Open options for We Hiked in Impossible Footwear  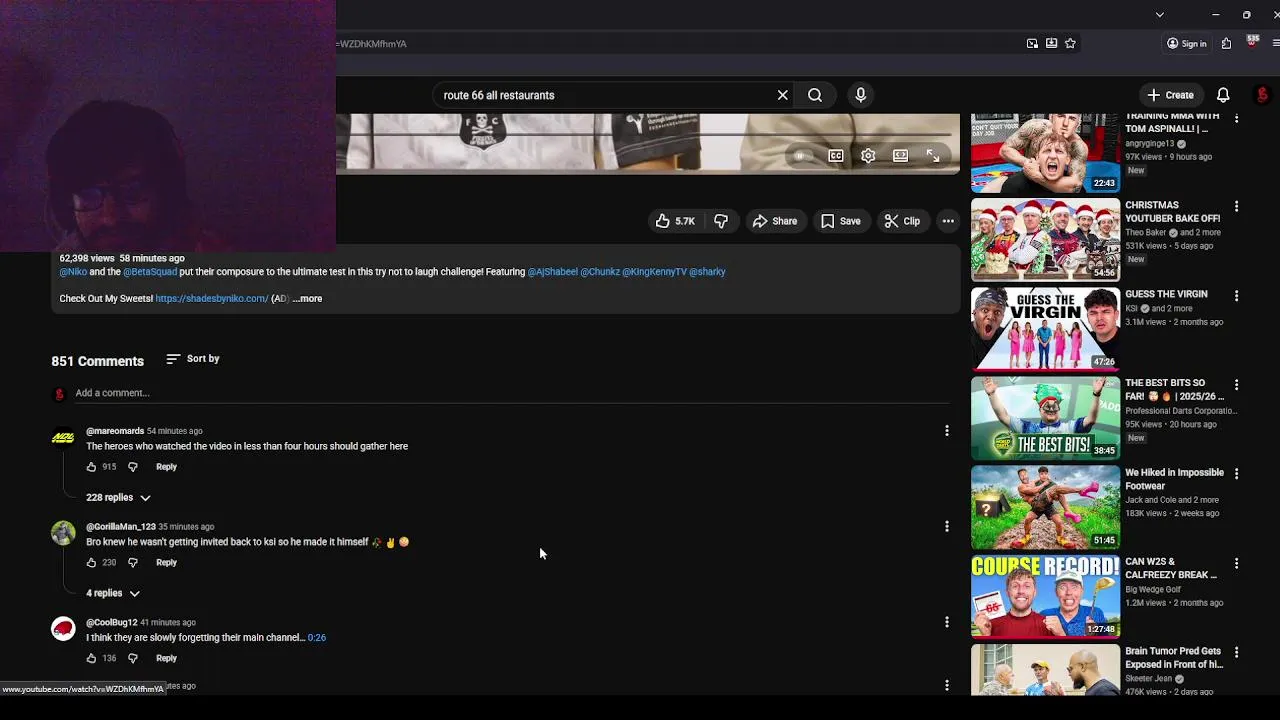pyautogui.click(x=1236, y=474)
